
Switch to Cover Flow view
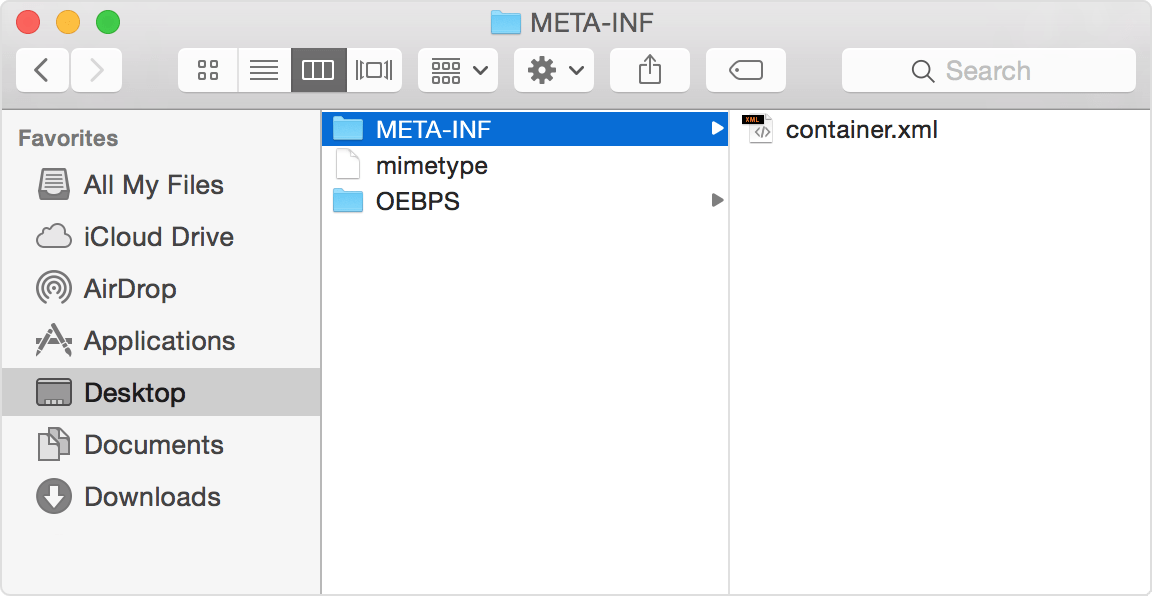[374, 70]
